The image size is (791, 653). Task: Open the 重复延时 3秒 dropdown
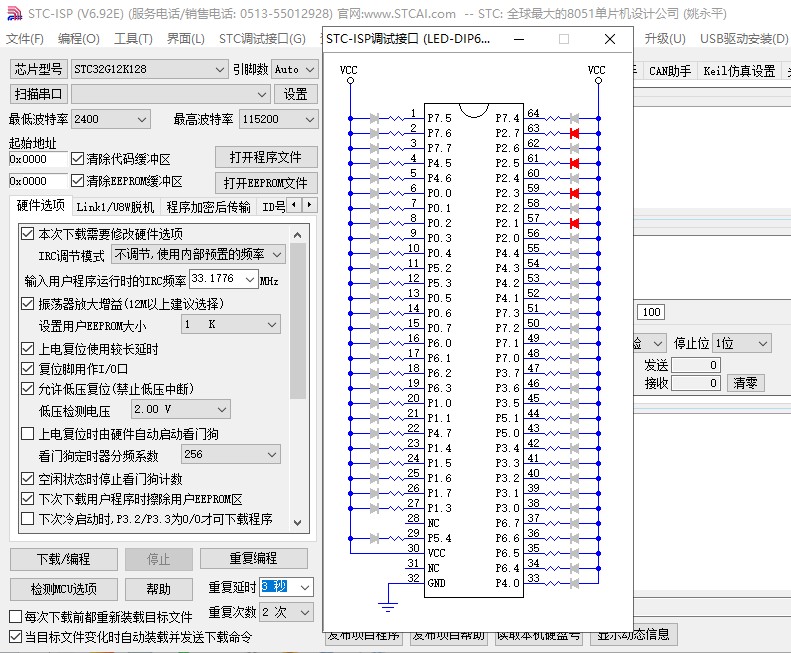(286, 587)
